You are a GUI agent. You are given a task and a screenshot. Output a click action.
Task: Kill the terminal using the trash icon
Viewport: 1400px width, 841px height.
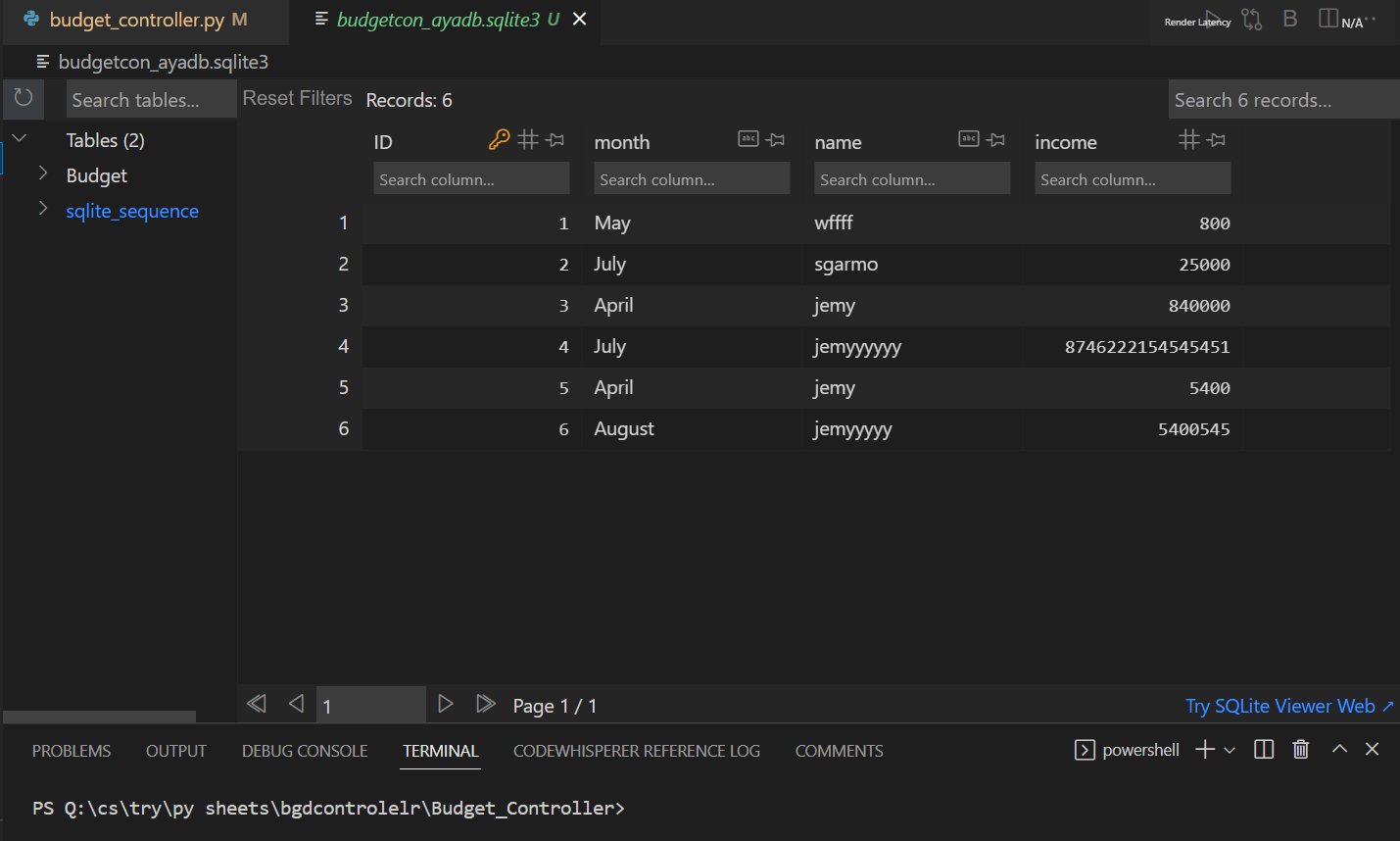point(1300,749)
